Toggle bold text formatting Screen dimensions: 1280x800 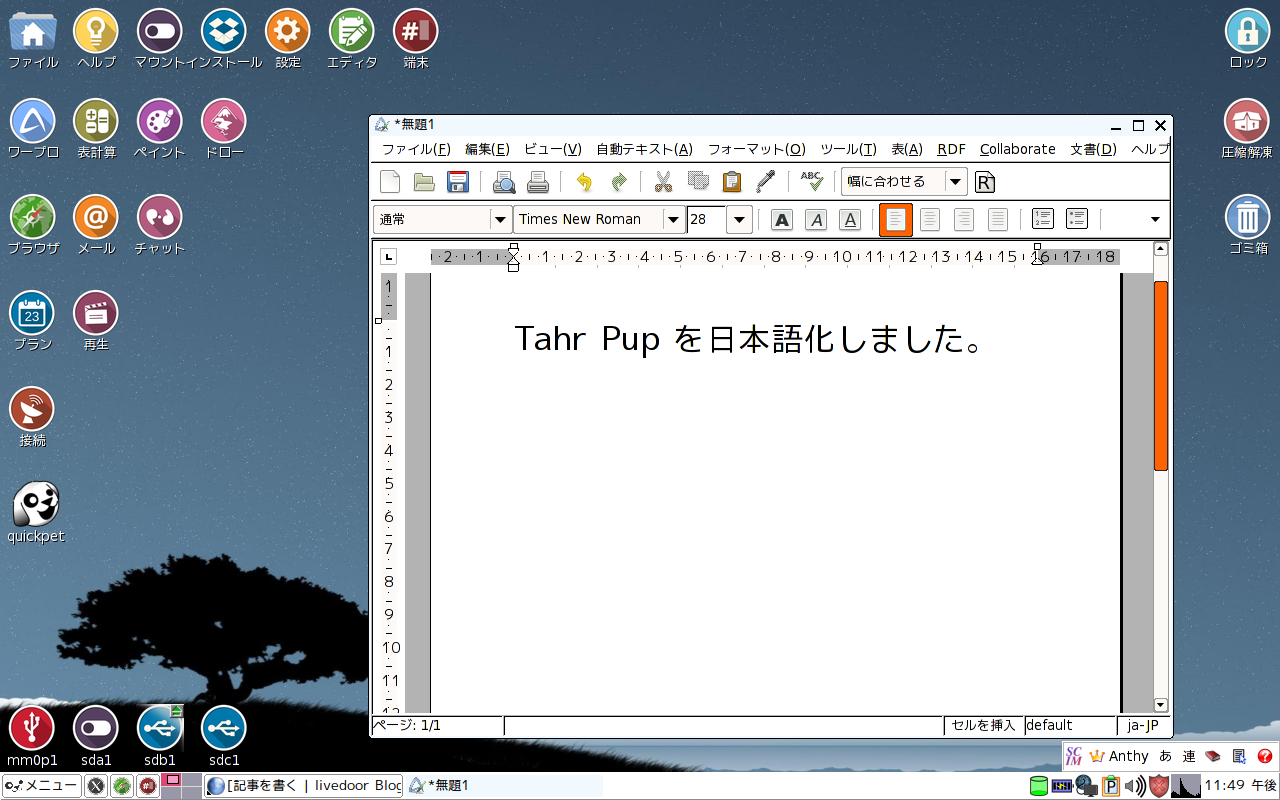(782, 220)
